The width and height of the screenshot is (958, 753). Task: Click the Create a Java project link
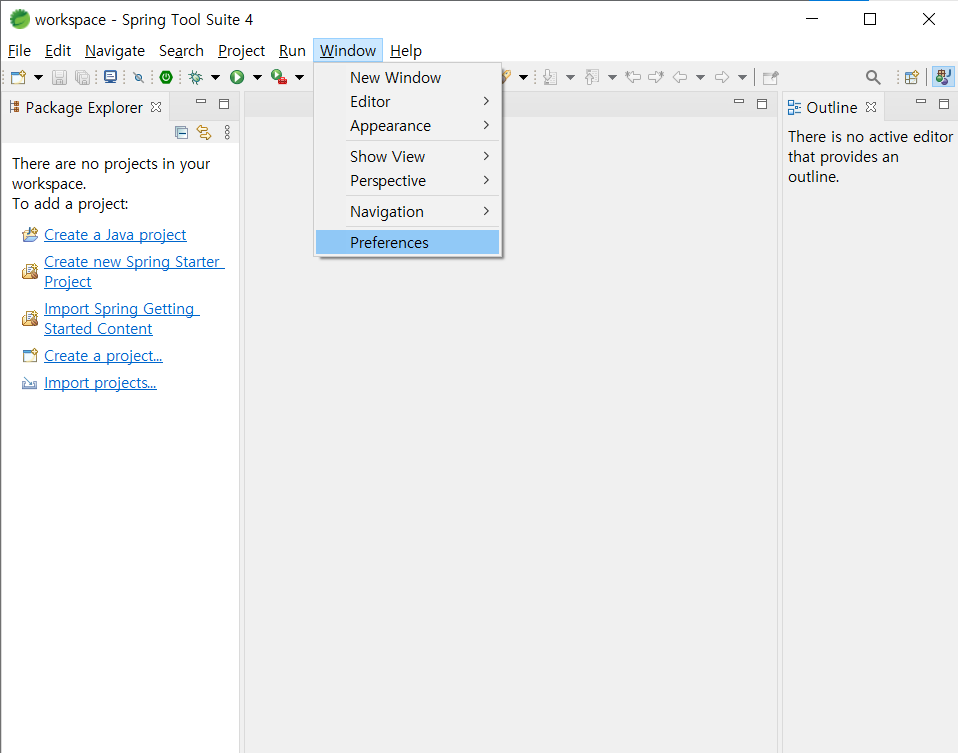115,235
